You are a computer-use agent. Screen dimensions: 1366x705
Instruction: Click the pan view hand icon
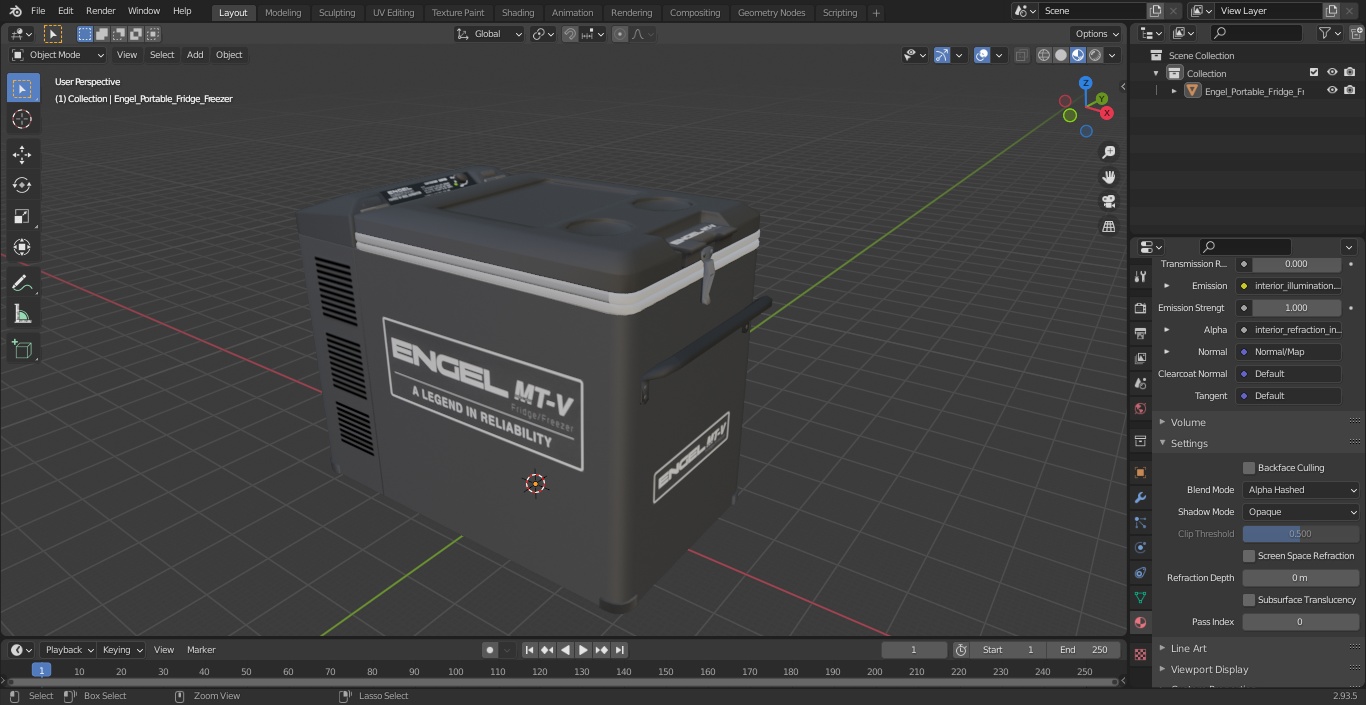click(x=1108, y=177)
